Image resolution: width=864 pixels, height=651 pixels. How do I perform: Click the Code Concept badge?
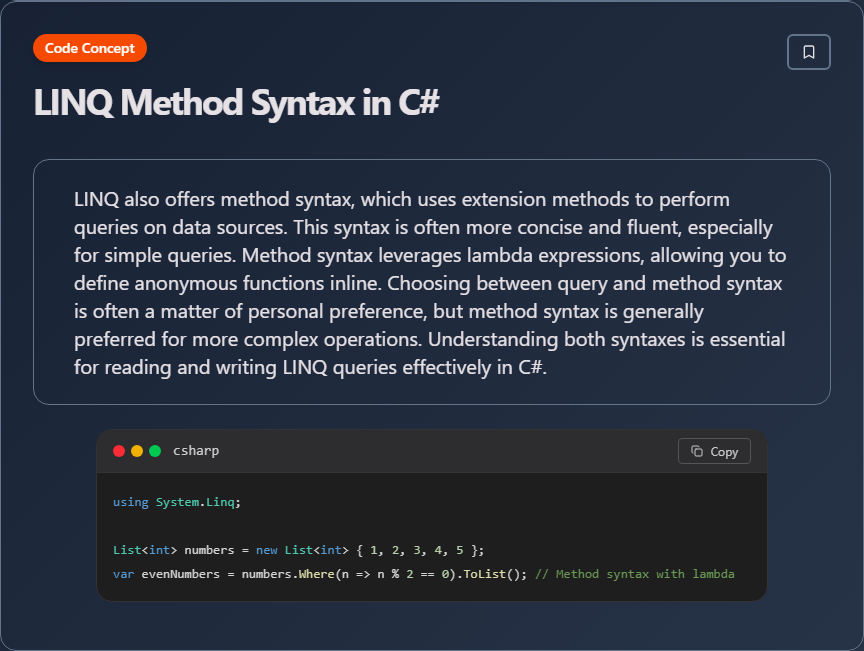click(90, 49)
